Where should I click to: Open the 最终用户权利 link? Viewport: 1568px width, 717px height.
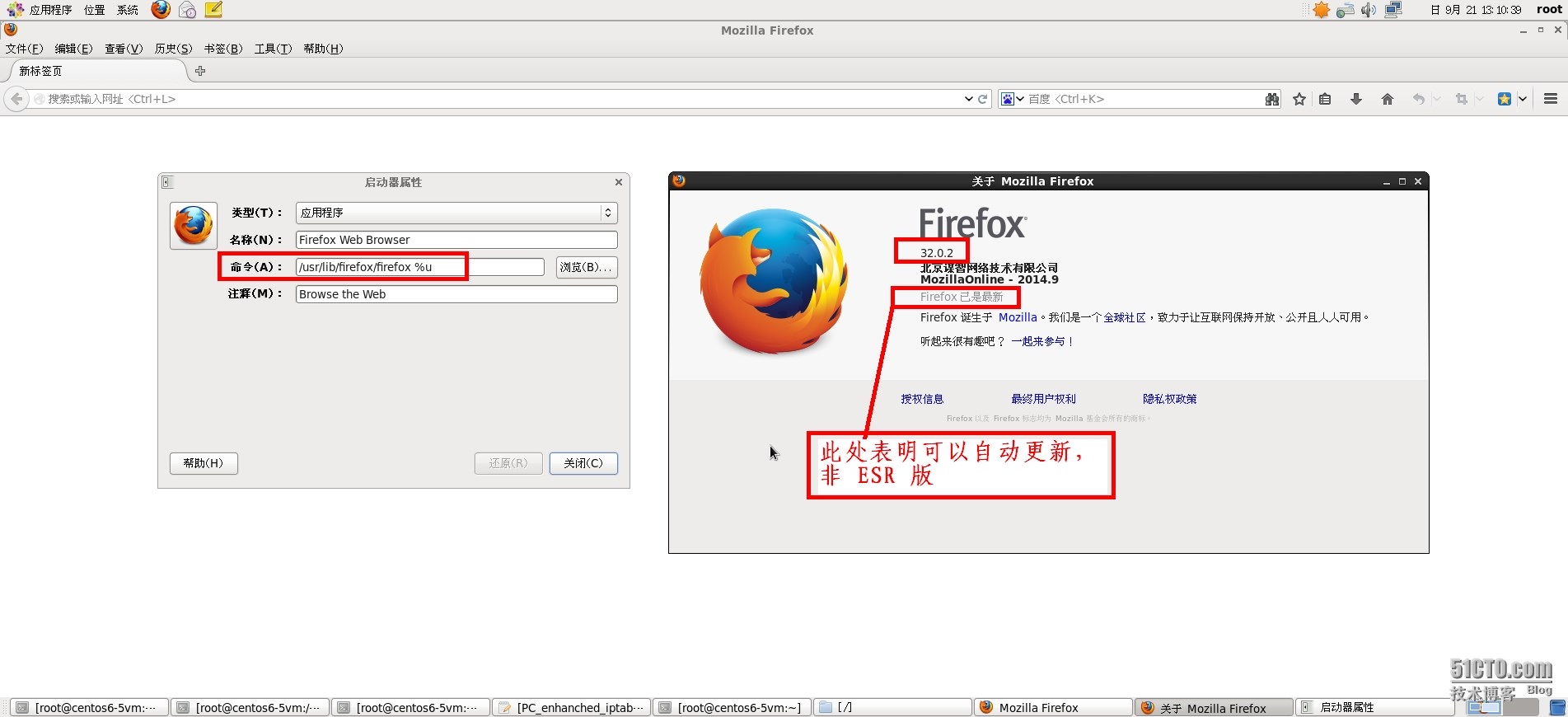pos(1044,399)
